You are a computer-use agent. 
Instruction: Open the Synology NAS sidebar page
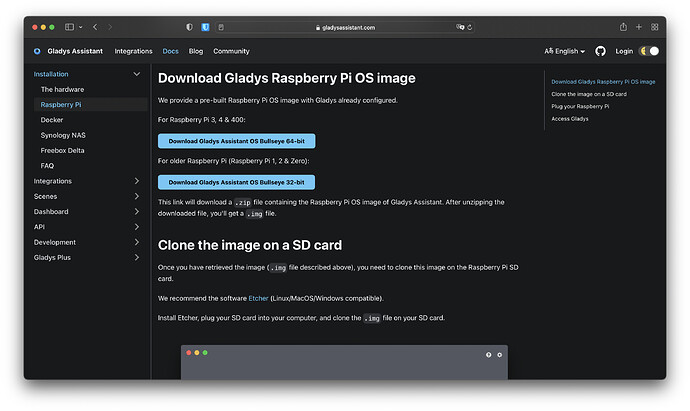tap(63, 135)
